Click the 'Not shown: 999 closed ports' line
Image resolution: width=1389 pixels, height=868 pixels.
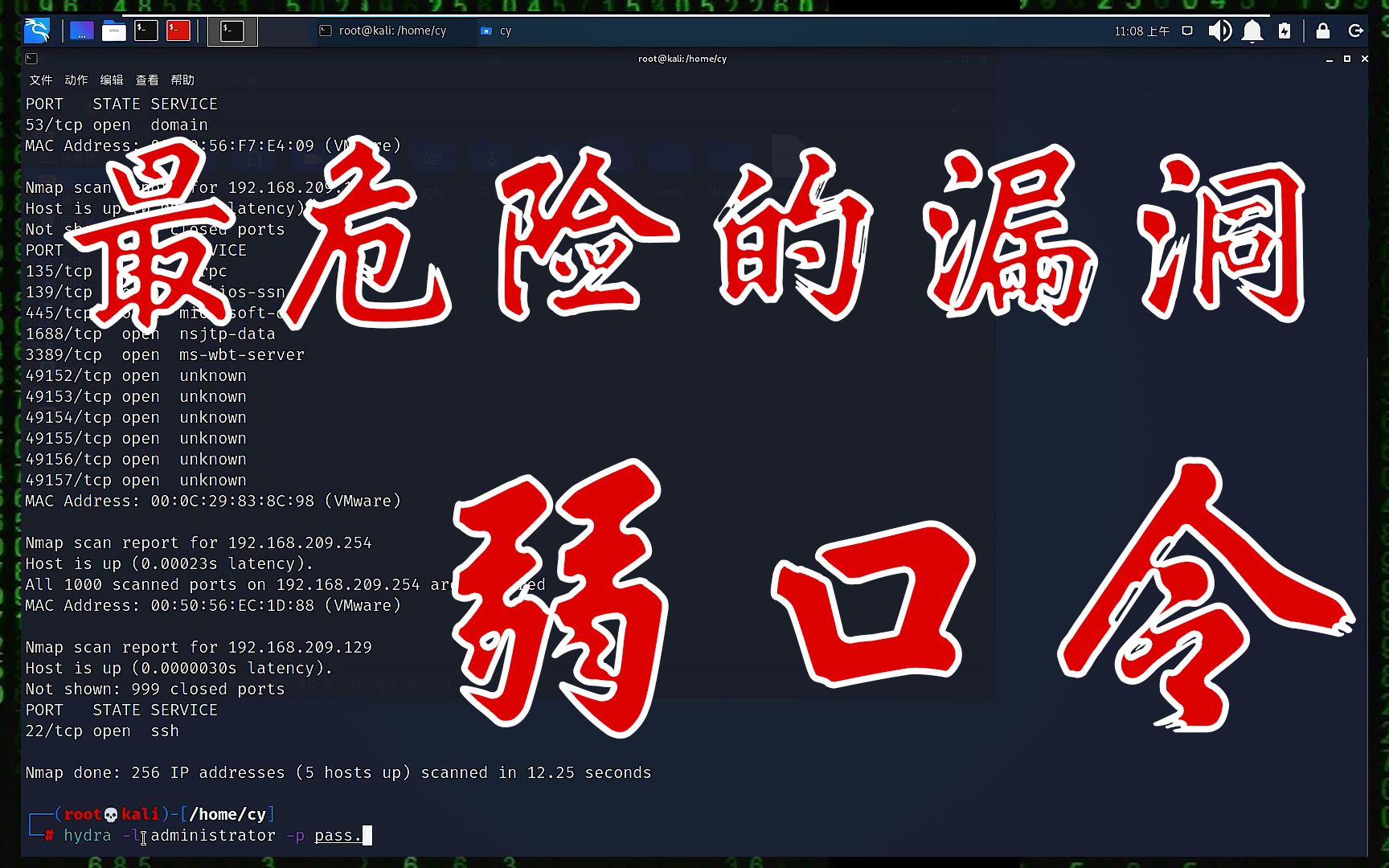tap(155, 689)
